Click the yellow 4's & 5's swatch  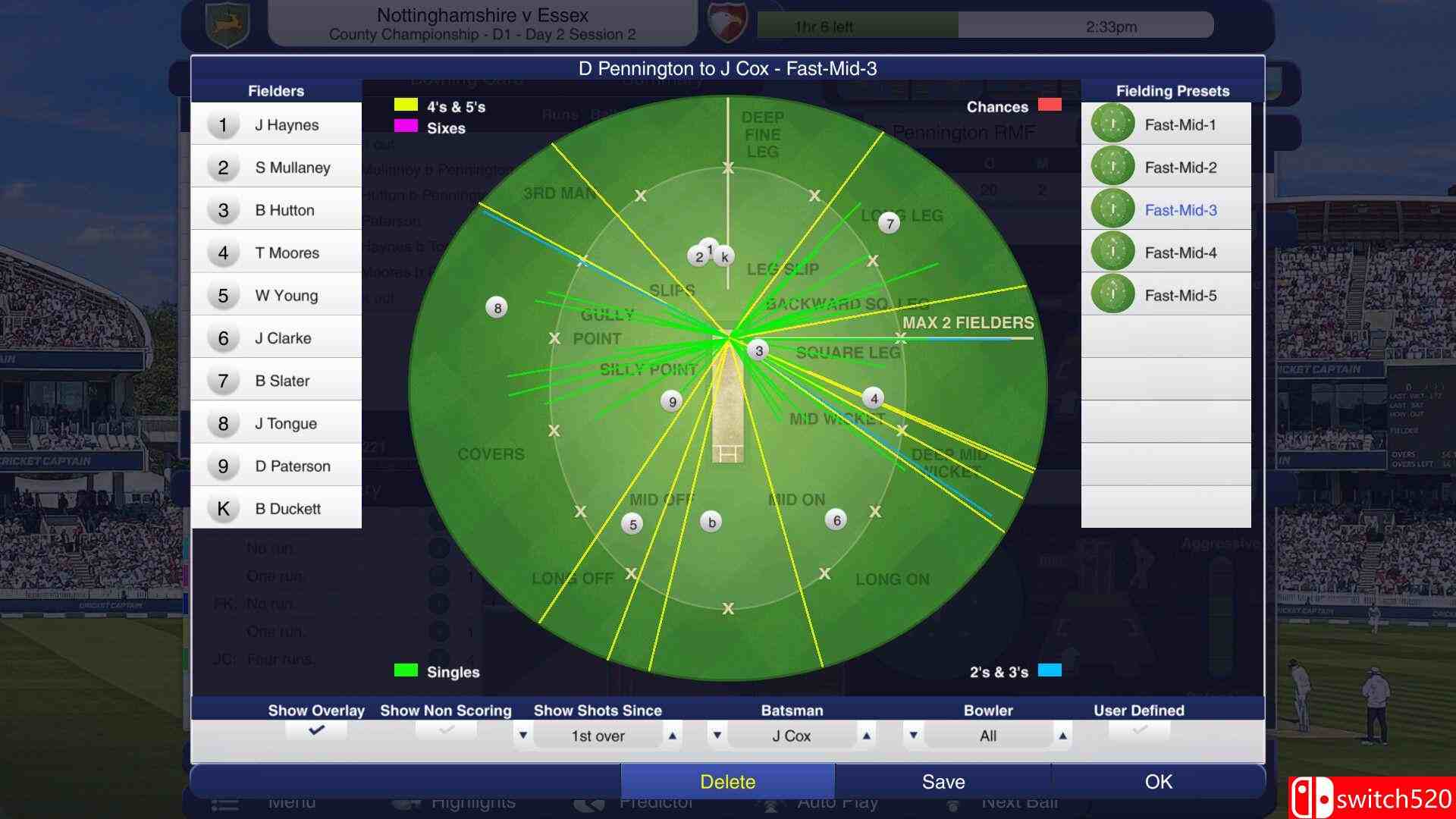point(406,105)
